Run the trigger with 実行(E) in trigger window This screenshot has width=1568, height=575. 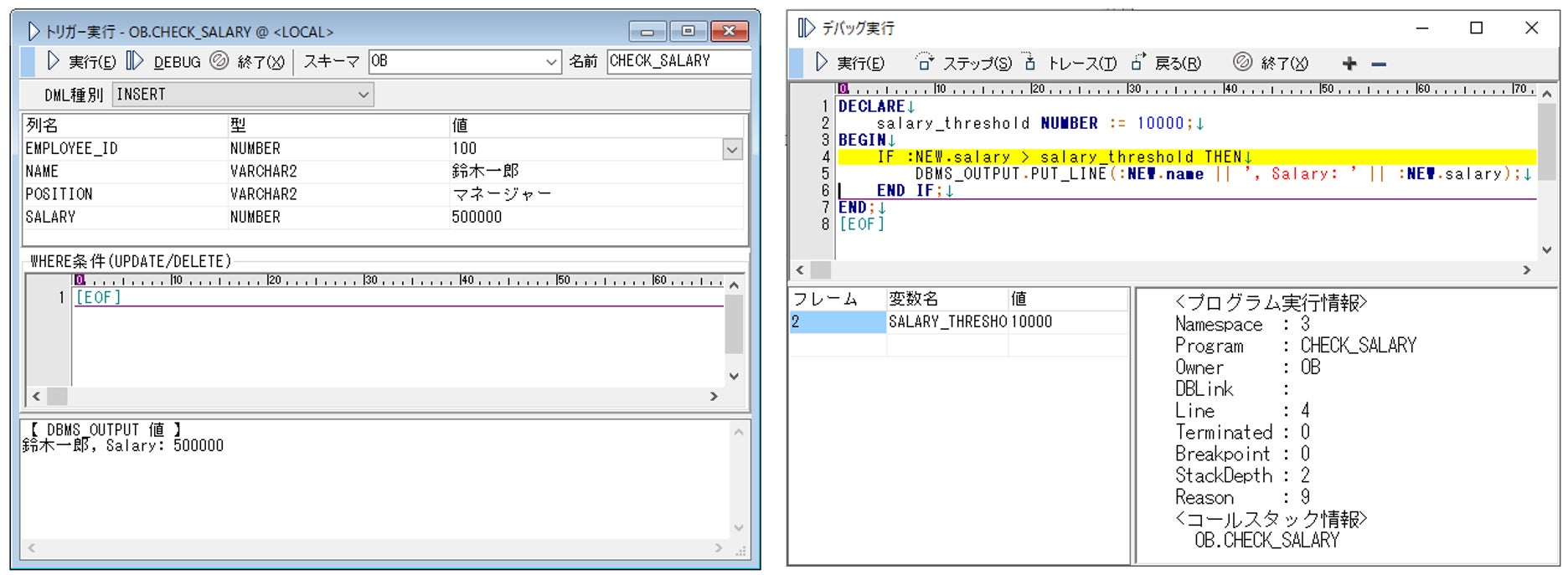pyautogui.click(x=81, y=61)
